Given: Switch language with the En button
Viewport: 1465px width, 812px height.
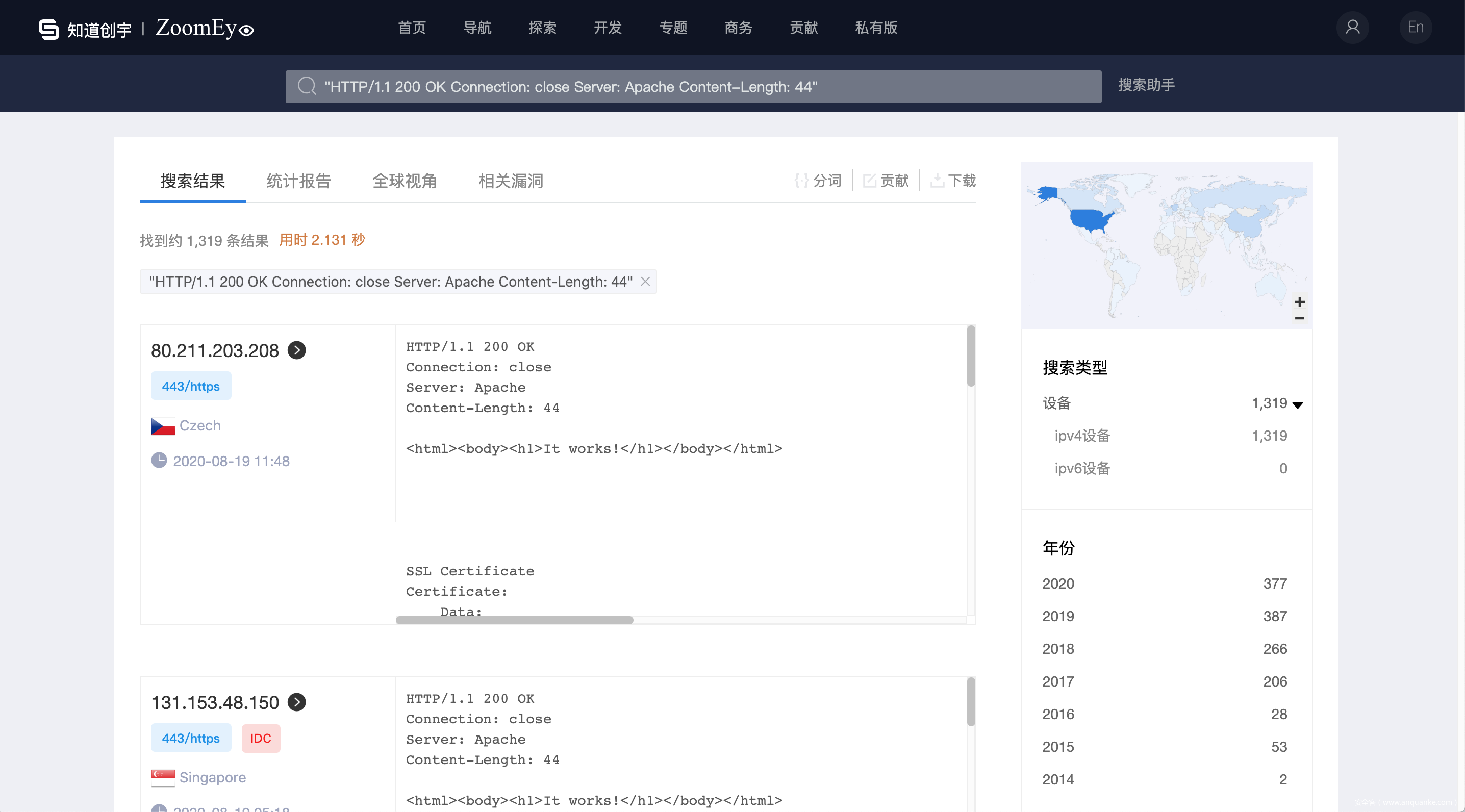Looking at the screenshot, I should point(1415,28).
